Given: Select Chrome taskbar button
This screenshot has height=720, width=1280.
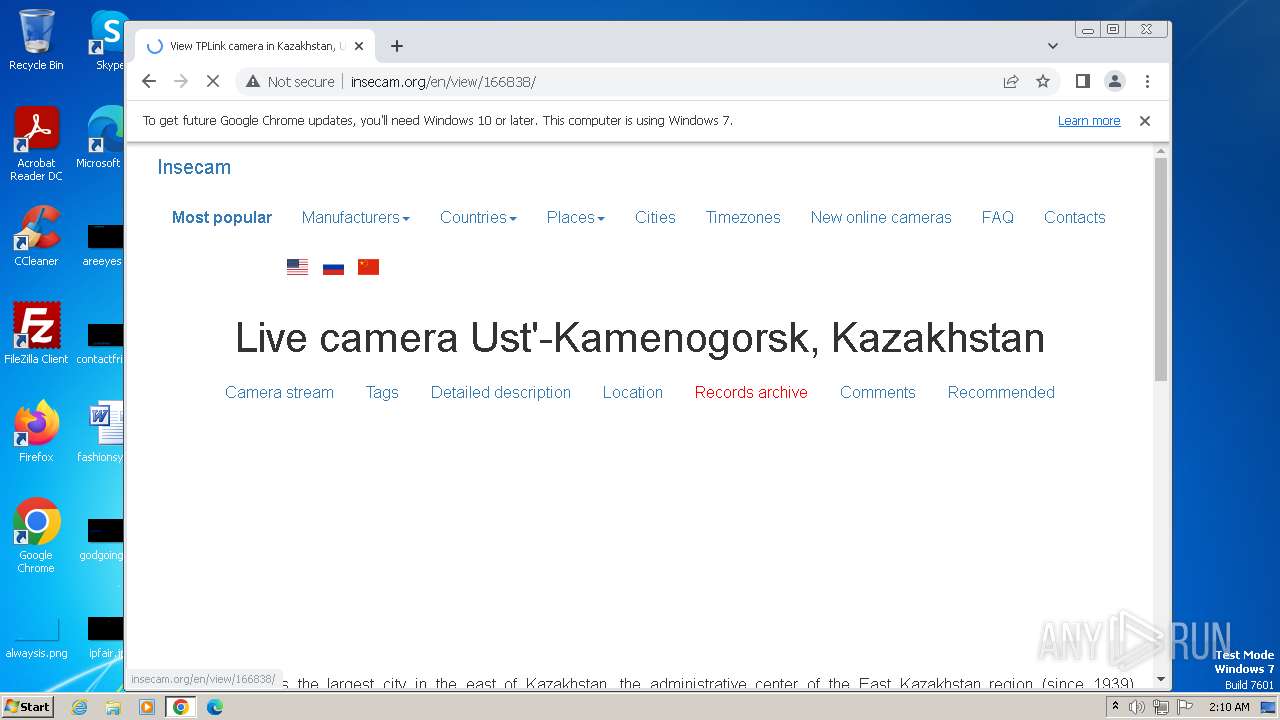Looking at the screenshot, I should coord(181,707).
